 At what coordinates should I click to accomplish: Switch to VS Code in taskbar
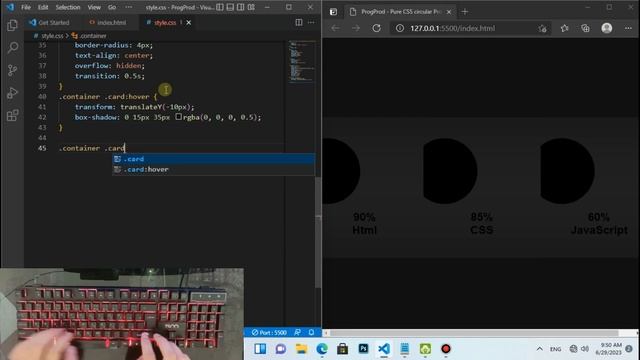click(x=384, y=349)
